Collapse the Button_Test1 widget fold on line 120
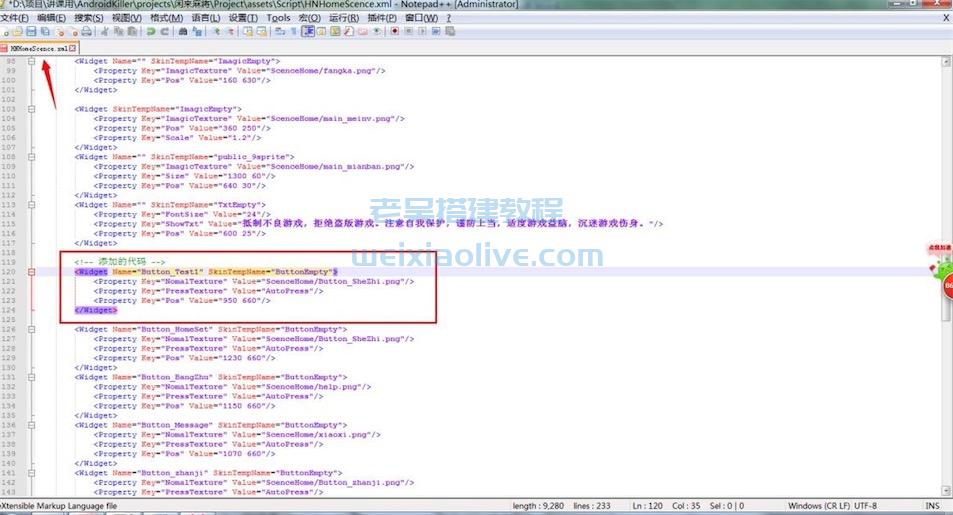953x515 pixels. [x=32, y=271]
